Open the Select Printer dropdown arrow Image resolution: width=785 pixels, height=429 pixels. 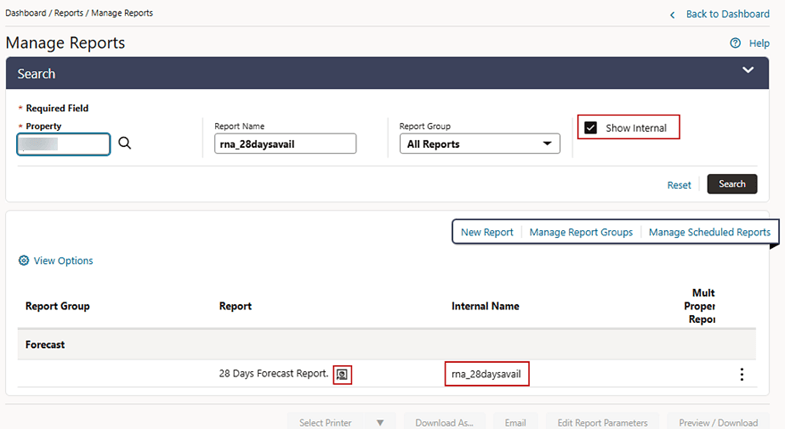(380, 422)
